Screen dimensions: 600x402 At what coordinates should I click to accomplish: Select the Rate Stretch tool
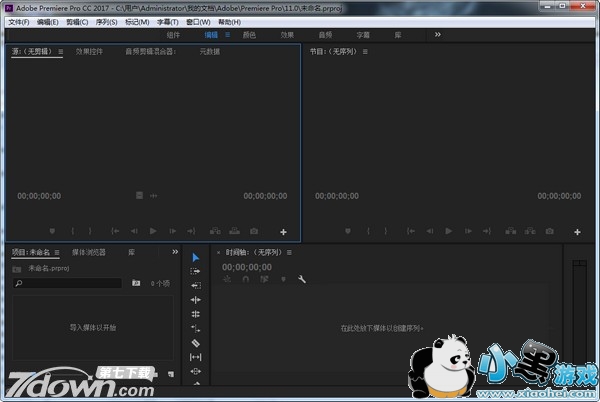tap(196, 314)
